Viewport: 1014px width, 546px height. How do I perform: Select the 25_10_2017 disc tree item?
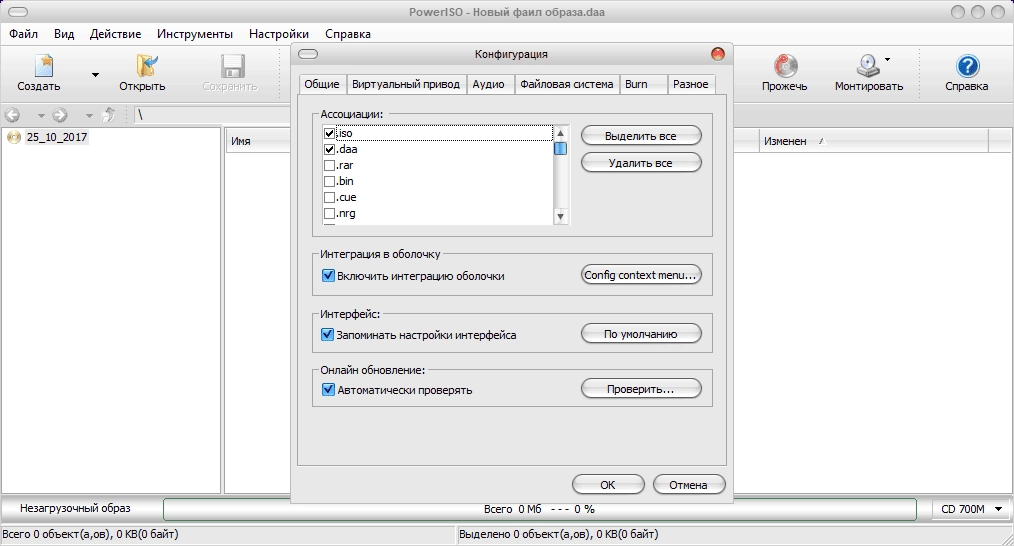tap(56, 137)
